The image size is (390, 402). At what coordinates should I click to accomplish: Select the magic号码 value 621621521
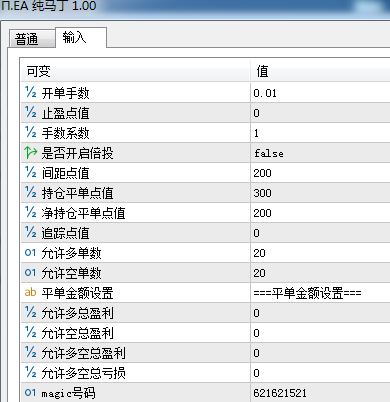[321, 393]
